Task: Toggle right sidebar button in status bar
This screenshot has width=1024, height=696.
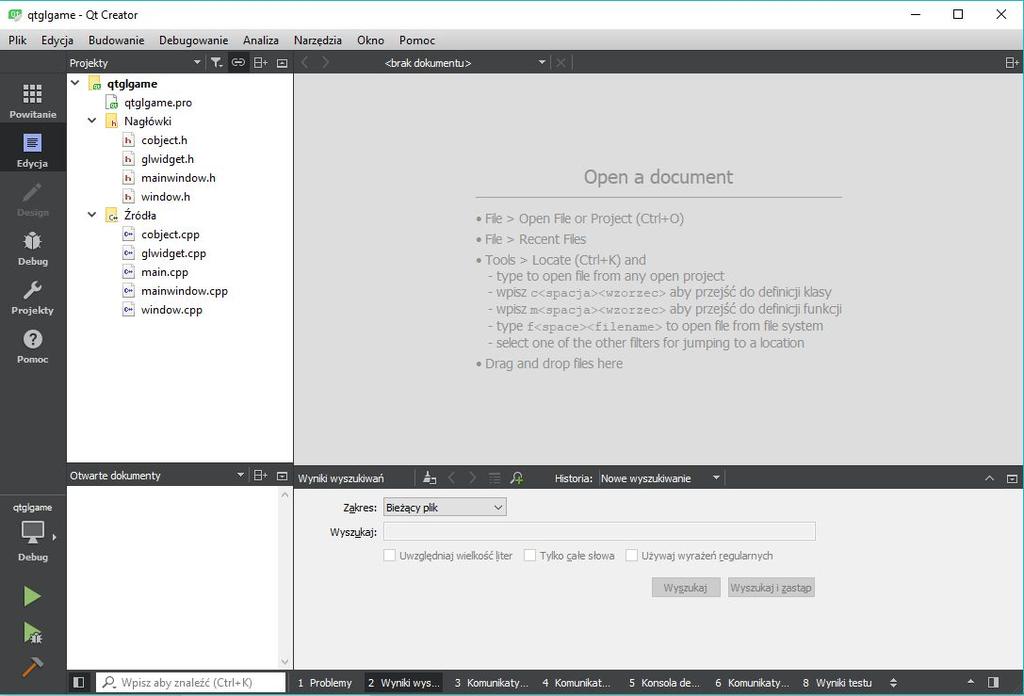Action: point(993,682)
